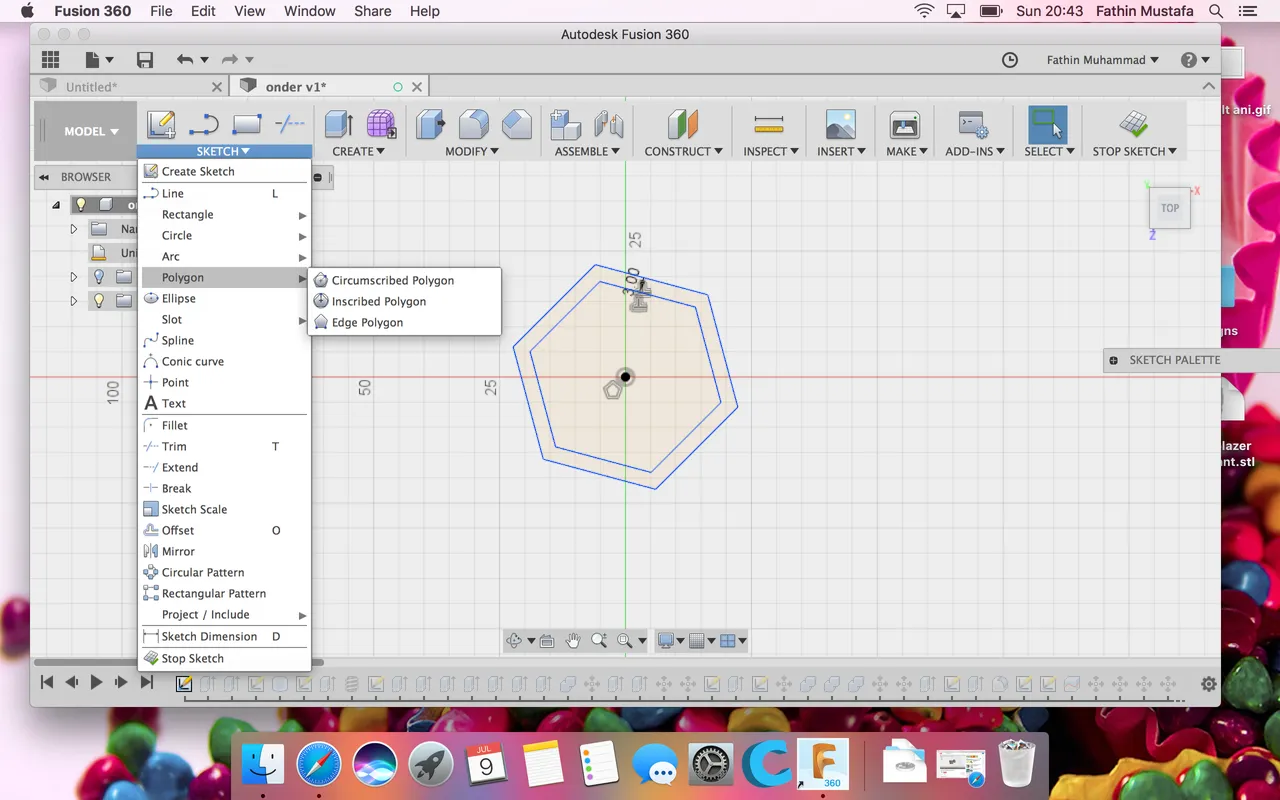Select Offset in the Sketch menu
Image resolution: width=1280 pixels, height=800 pixels.
(x=224, y=530)
